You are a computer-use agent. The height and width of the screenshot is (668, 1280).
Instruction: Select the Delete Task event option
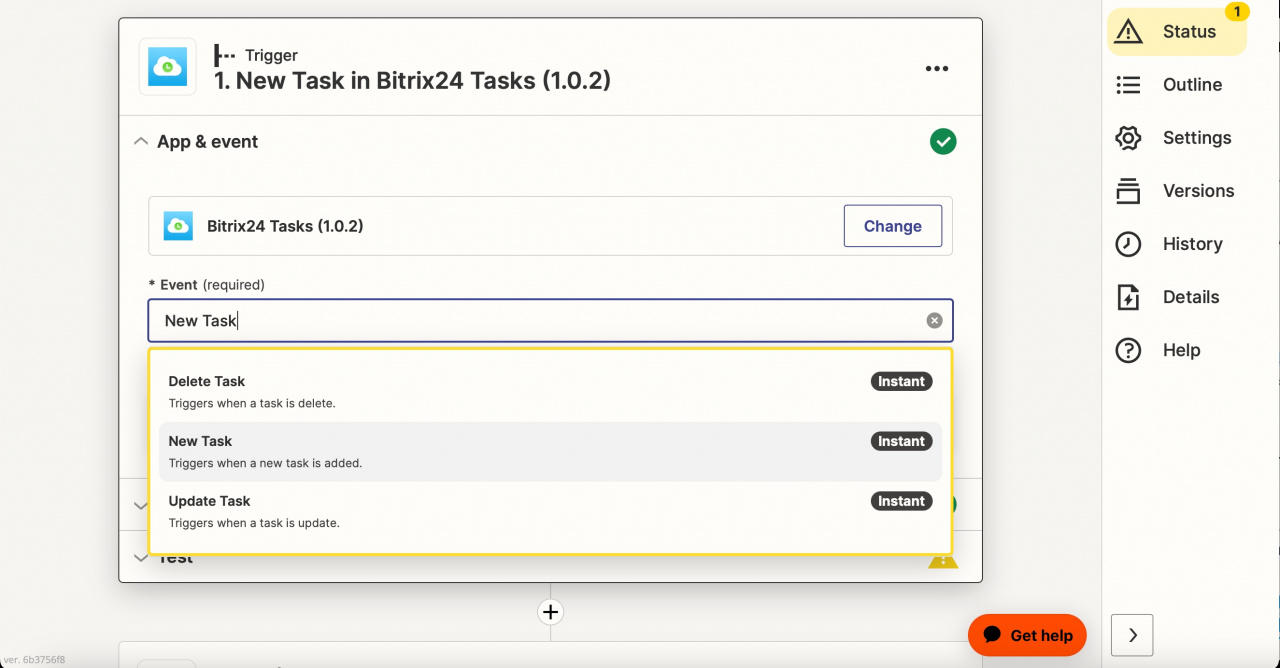[x=550, y=391]
